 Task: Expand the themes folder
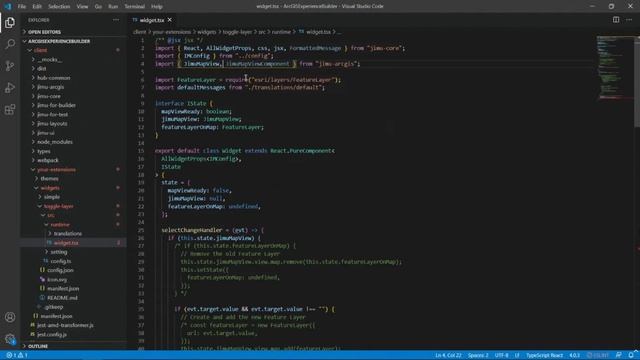73,179
